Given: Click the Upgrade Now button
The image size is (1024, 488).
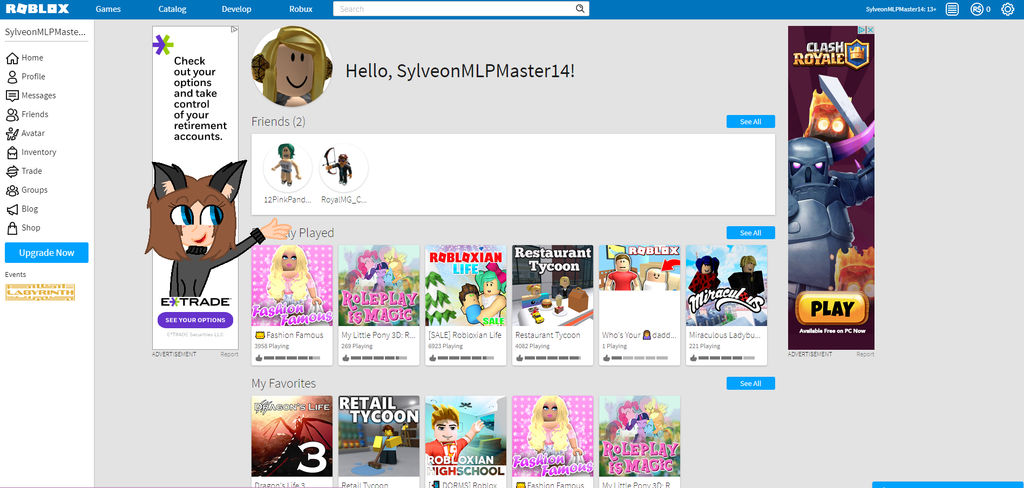Looking at the screenshot, I should tap(46, 253).
